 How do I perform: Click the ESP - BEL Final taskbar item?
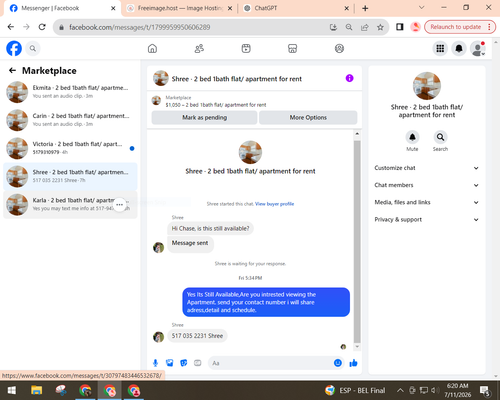pos(355,390)
